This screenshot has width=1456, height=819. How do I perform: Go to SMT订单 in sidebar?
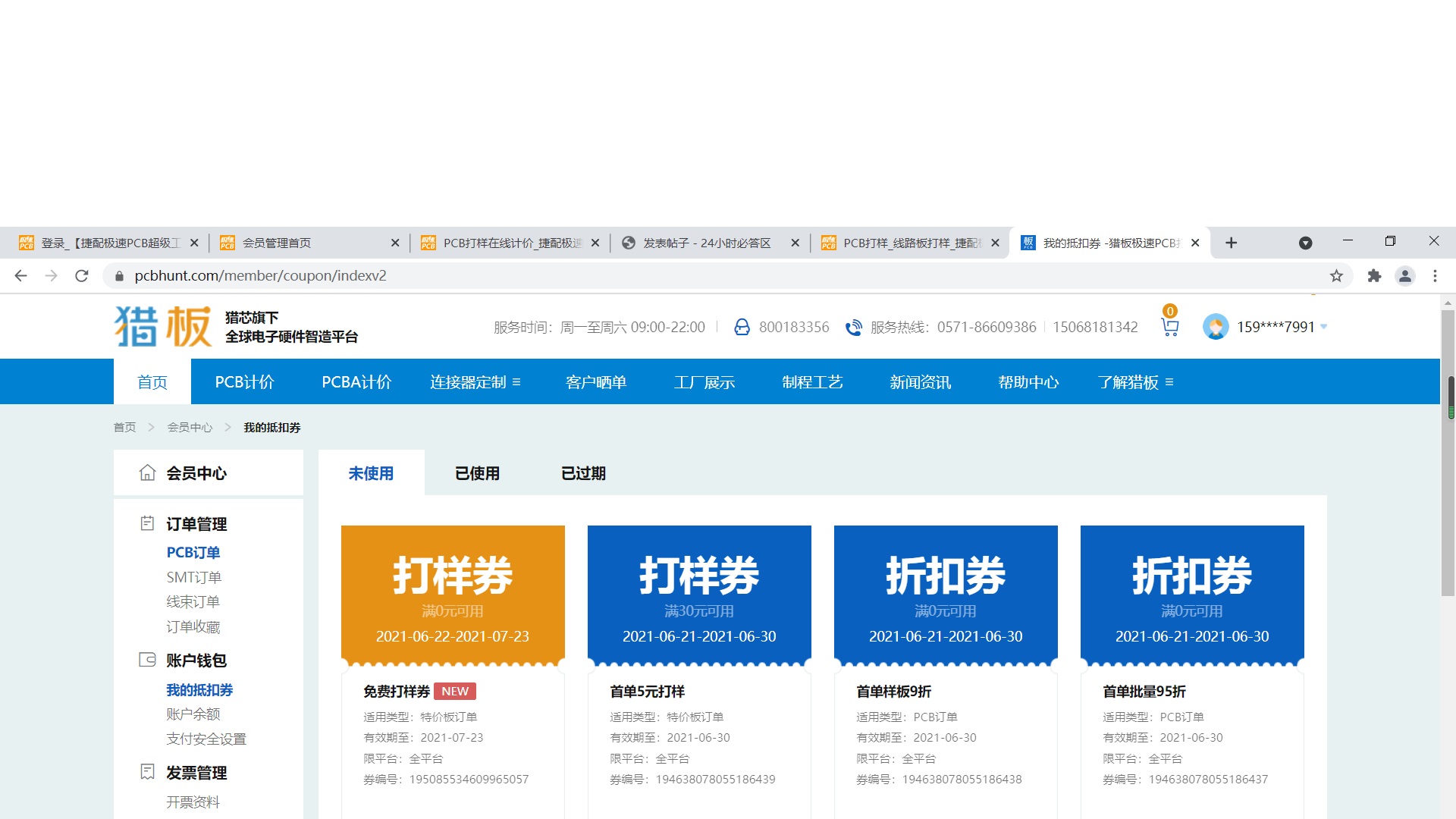click(x=194, y=577)
